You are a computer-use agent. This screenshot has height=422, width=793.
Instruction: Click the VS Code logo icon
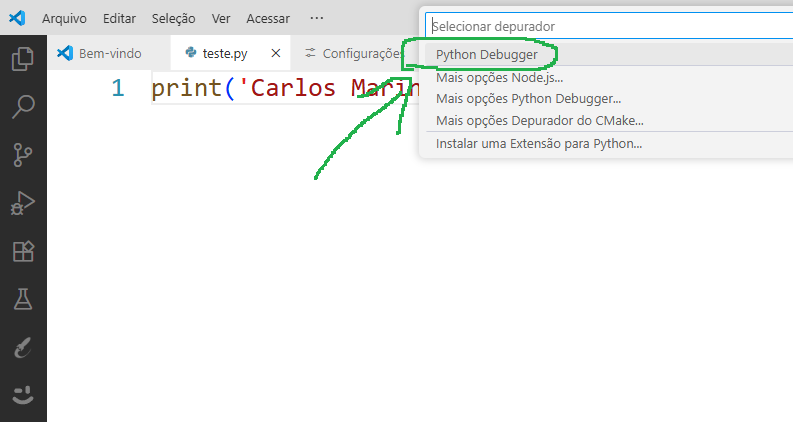tap(17, 18)
